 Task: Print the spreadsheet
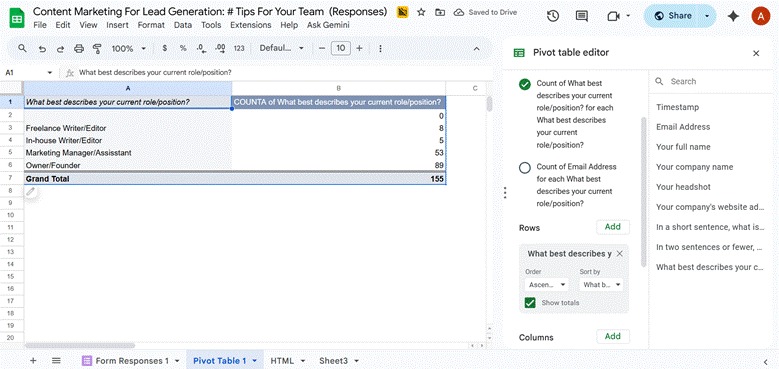tap(78, 49)
